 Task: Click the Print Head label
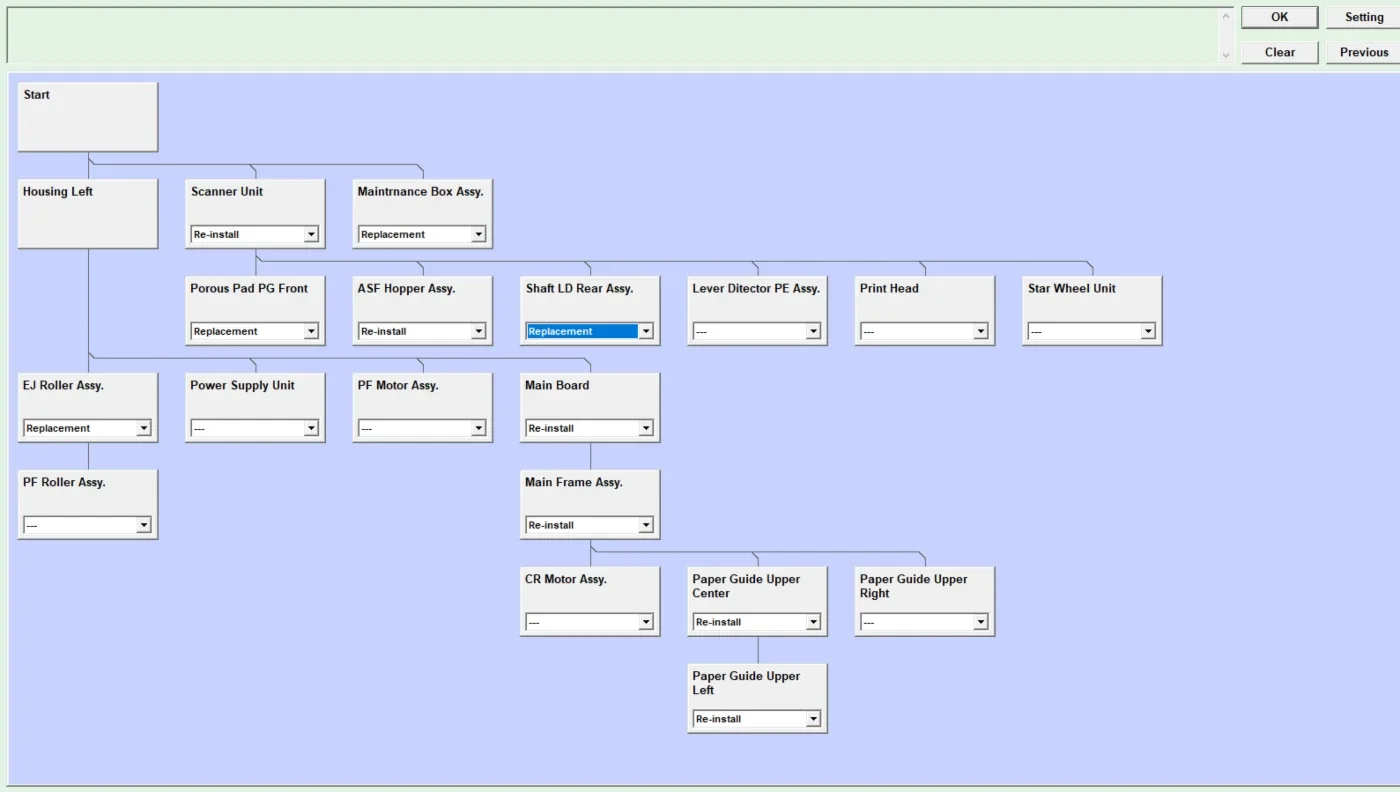(889, 288)
